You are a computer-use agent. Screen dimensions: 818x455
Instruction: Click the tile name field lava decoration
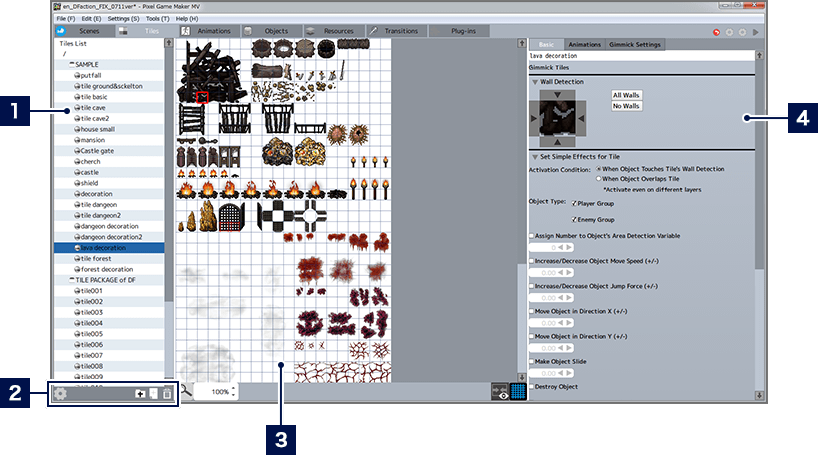(642, 55)
